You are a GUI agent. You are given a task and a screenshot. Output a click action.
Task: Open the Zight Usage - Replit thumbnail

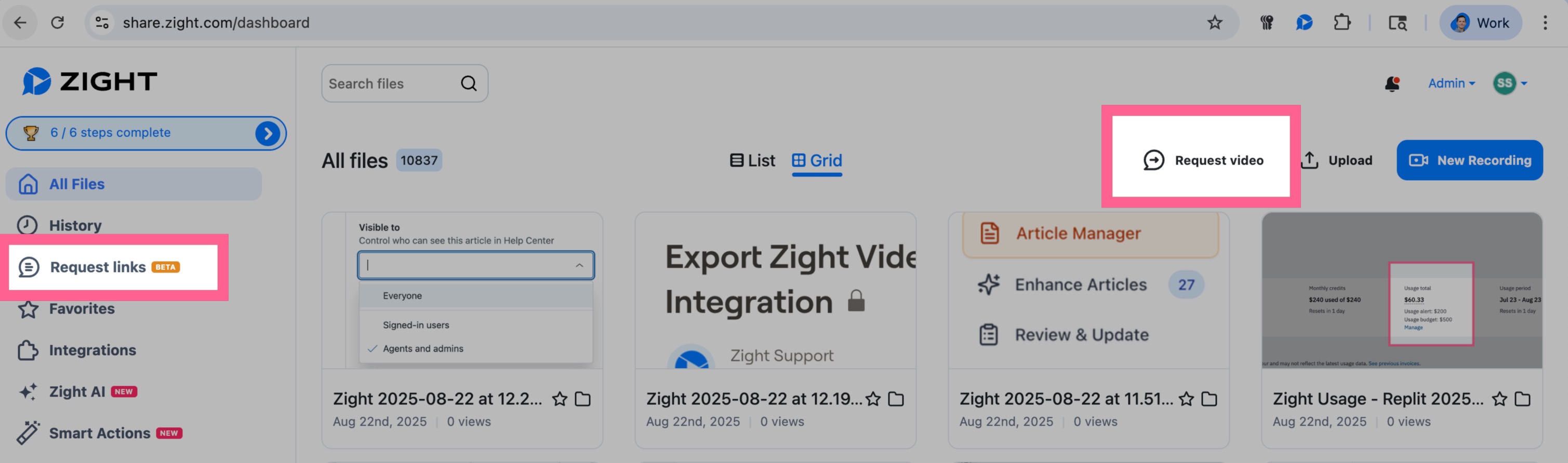(x=1401, y=291)
